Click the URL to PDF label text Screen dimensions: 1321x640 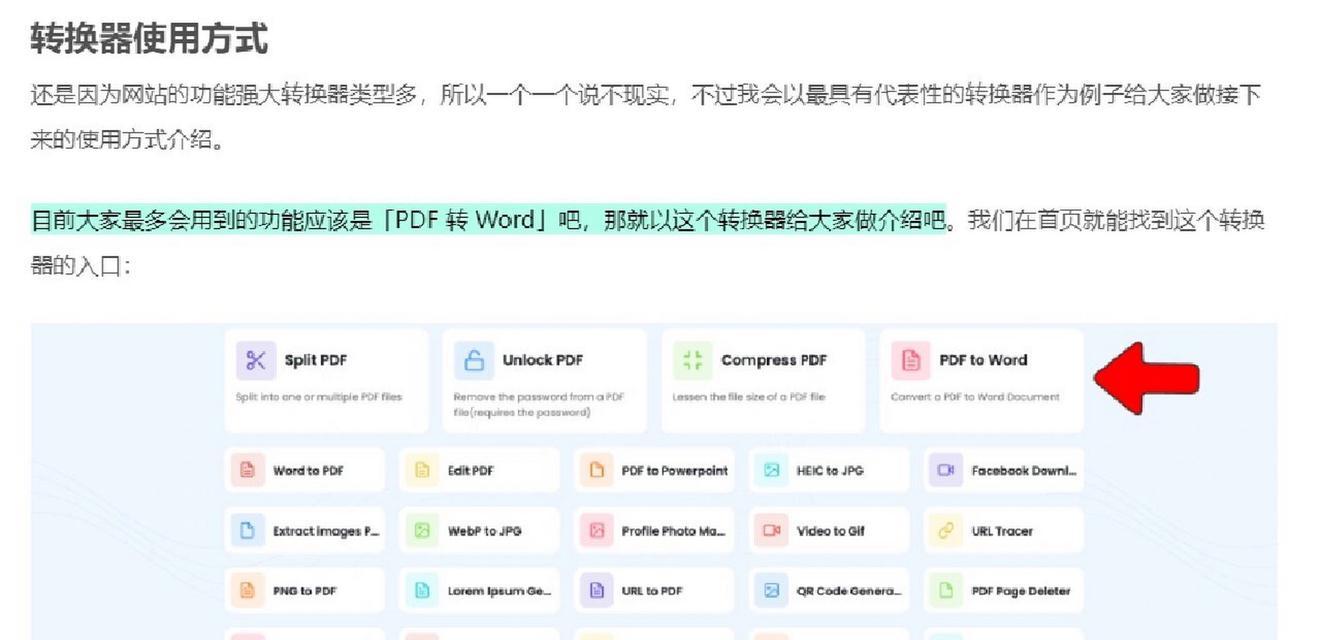[651, 591]
